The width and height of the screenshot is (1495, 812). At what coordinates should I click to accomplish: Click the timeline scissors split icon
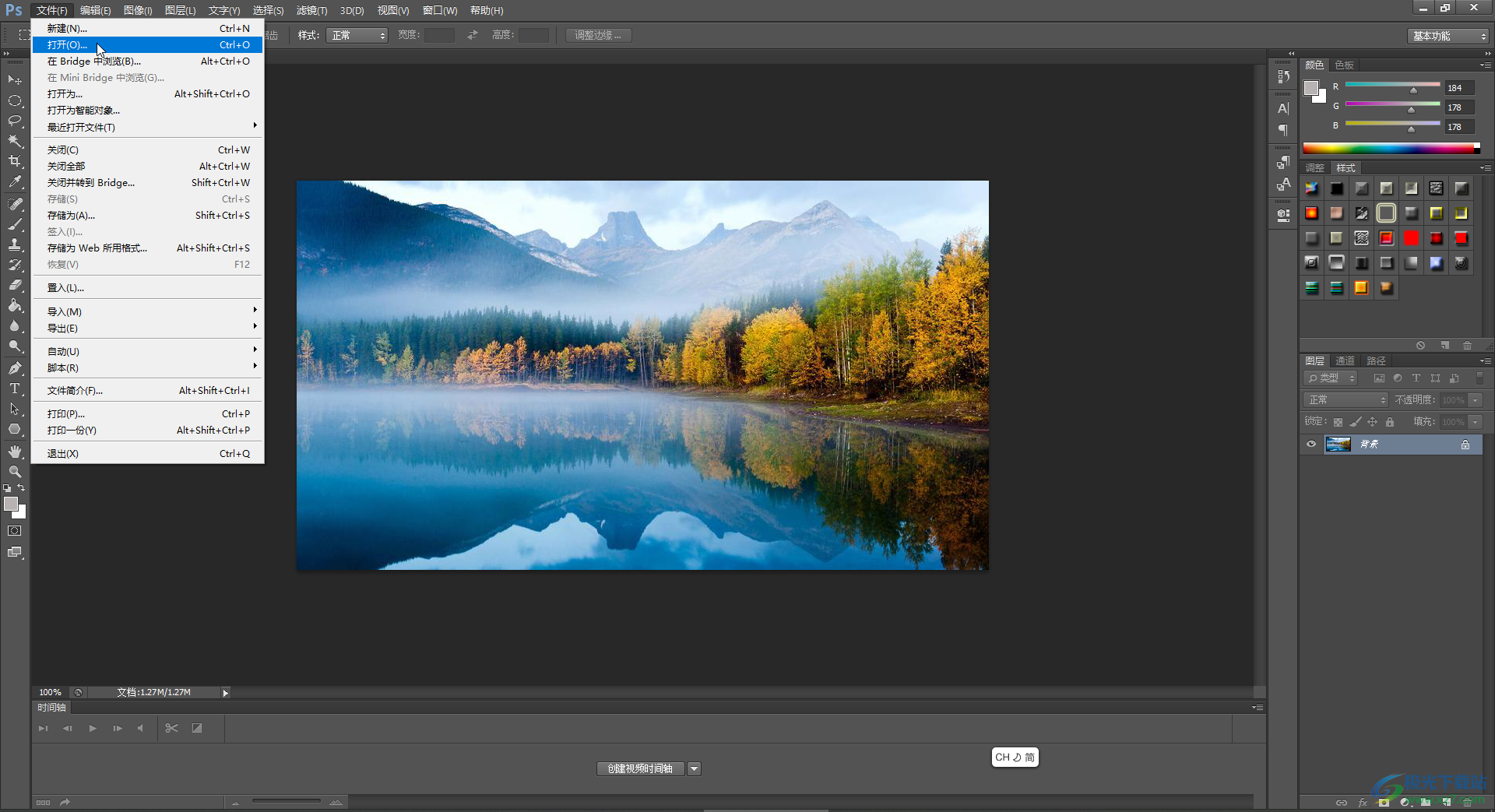[x=172, y=728]
